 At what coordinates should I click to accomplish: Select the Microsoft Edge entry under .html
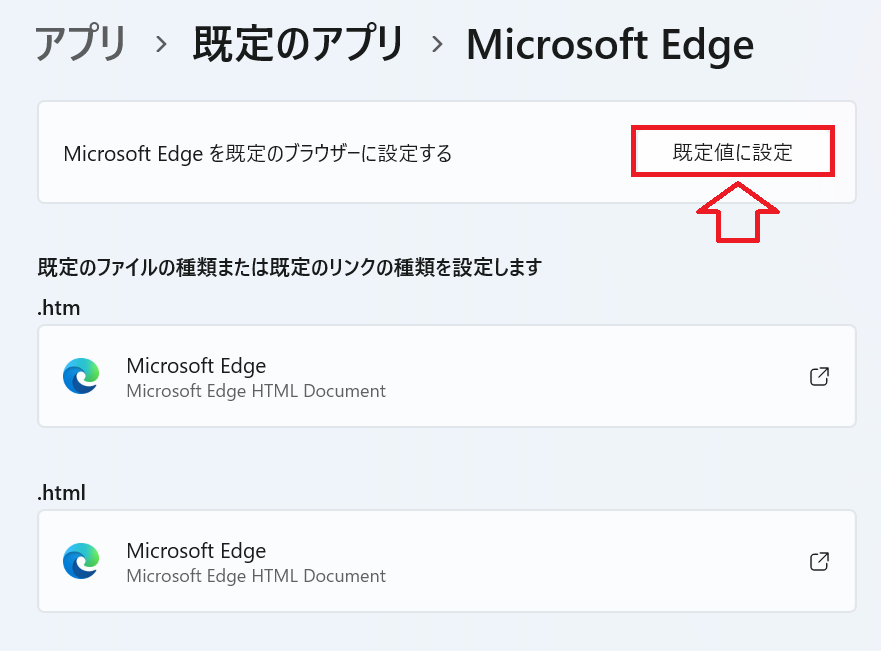coord(196,551)
